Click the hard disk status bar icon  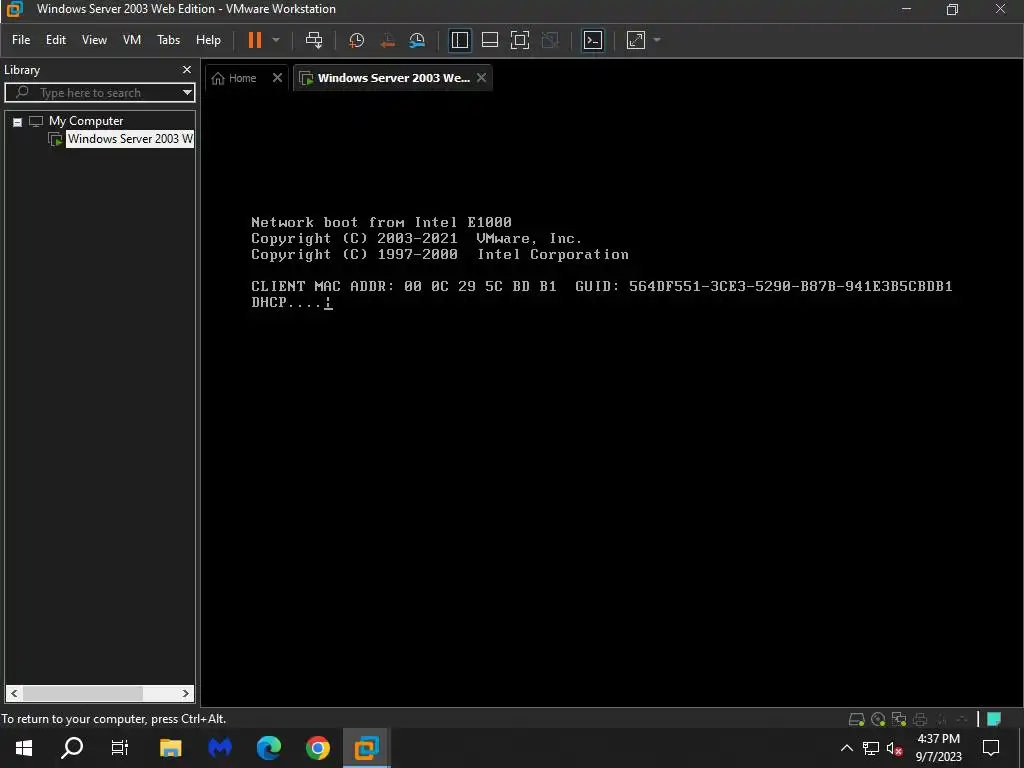(x=856, y=720)
